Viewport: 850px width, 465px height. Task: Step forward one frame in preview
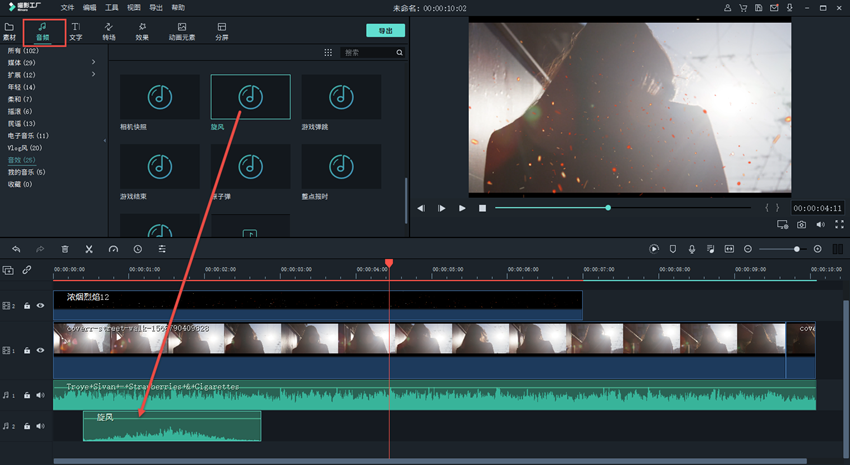point(441,208)
